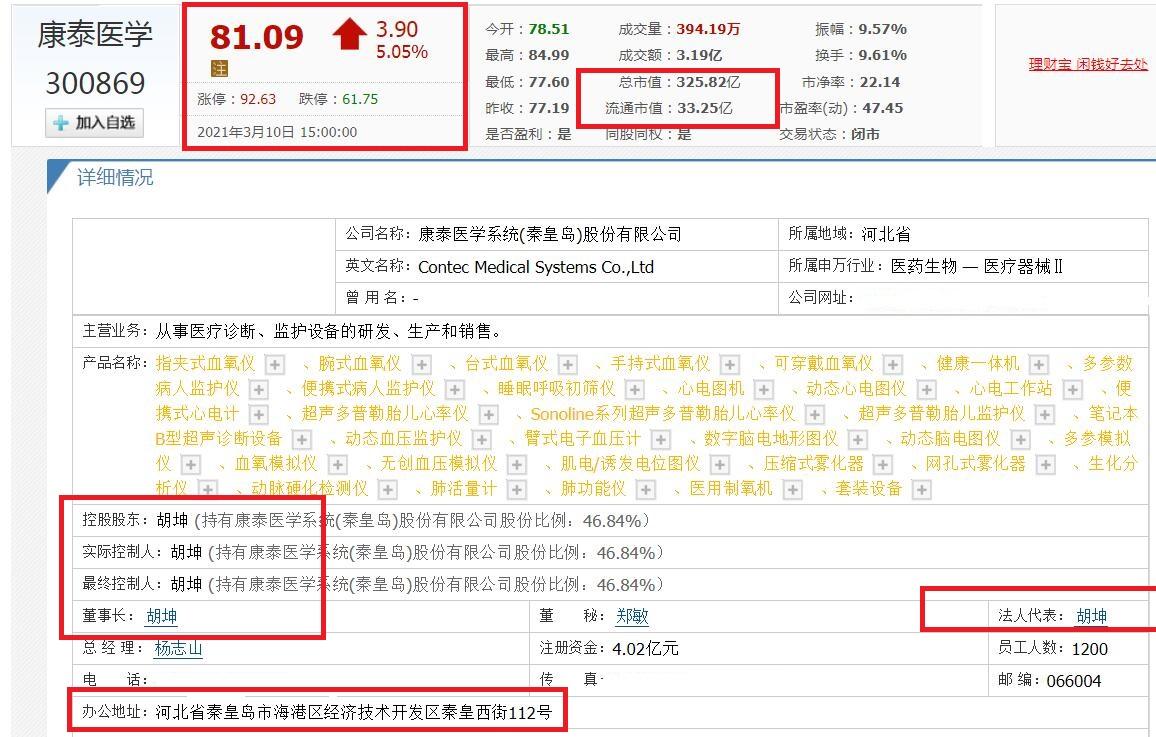Screen dimensions: 1156x737
Task: Expand plus box after 肺功能仪
Action: click(646, 490)
